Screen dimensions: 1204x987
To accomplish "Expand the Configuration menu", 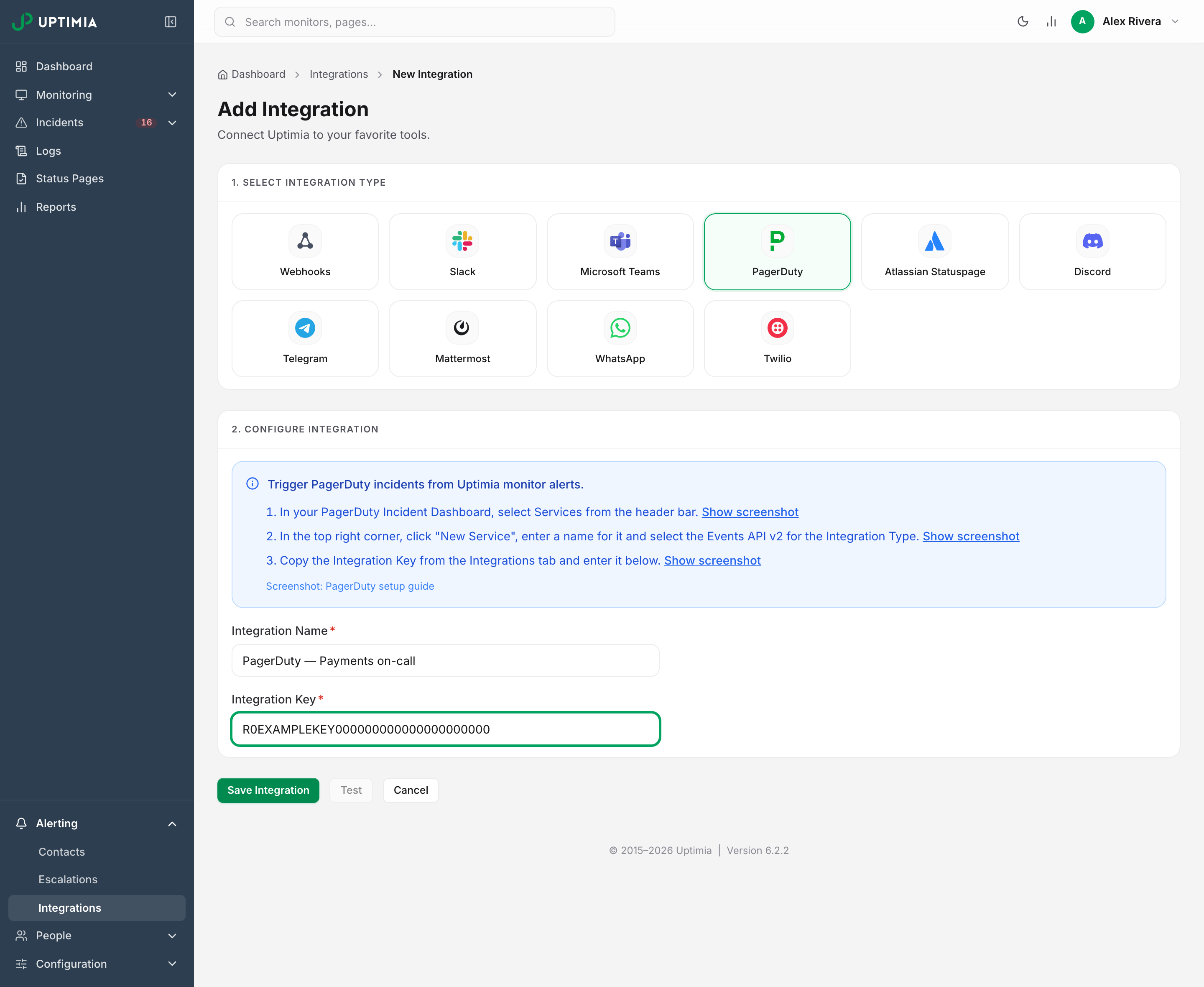I will click(x=97, y=964).
